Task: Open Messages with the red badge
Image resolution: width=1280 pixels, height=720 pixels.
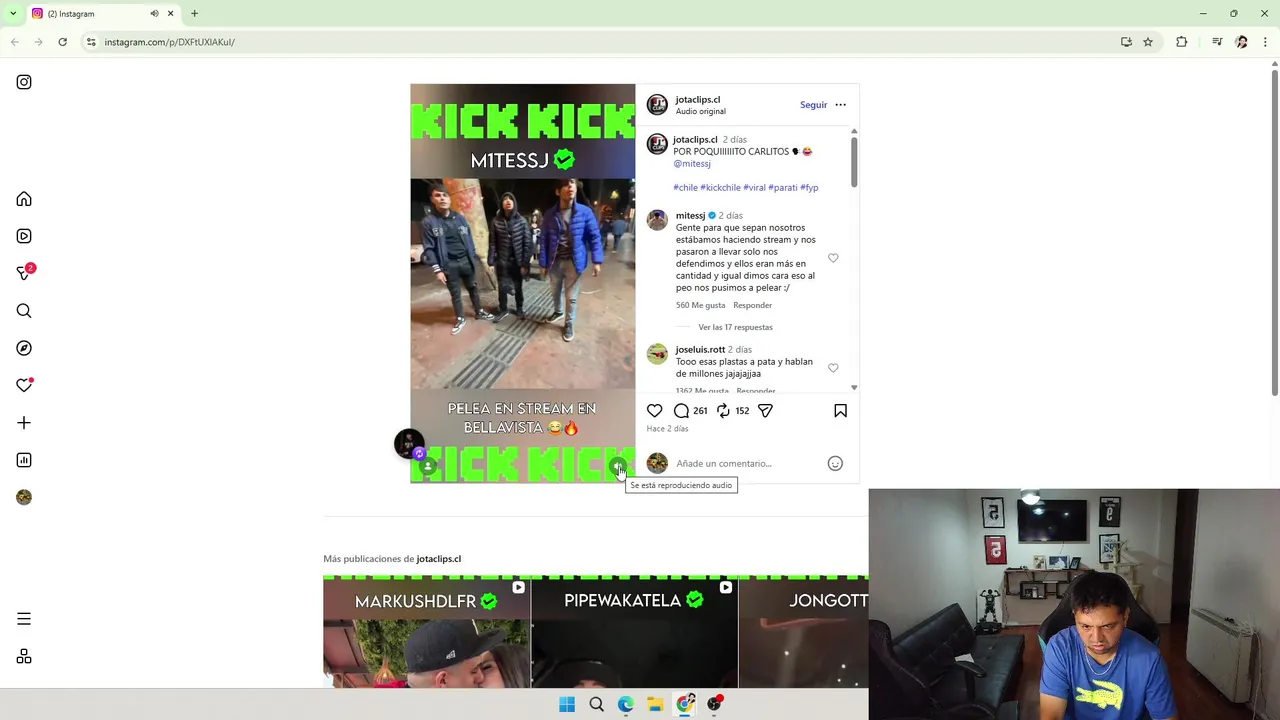Action: [x=25, y=273]
